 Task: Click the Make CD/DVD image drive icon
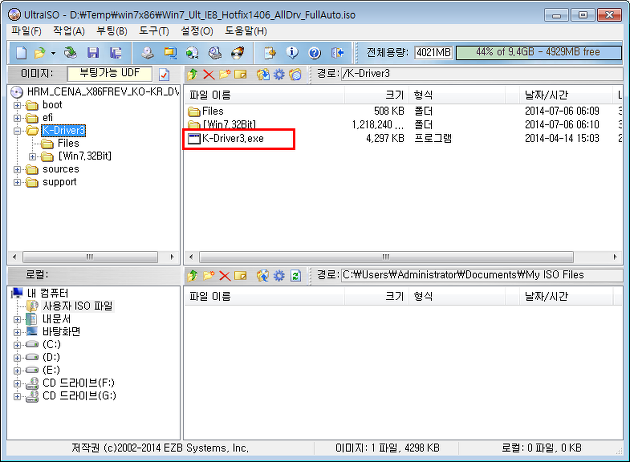click(147, 53)
